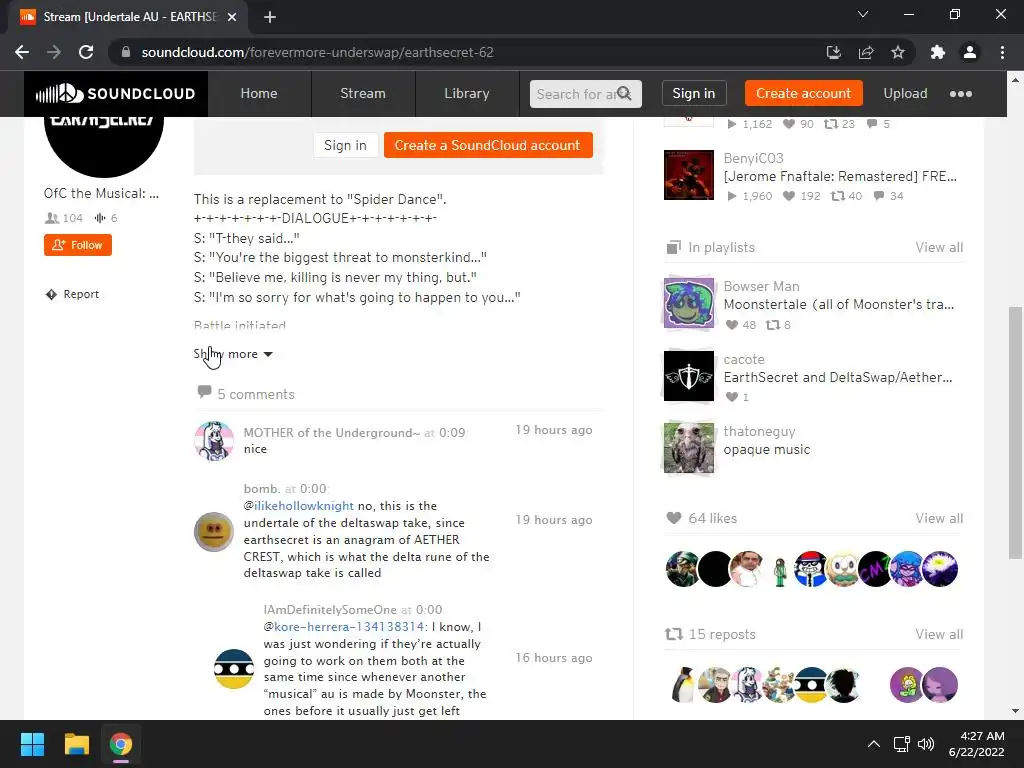The width and height of the screenshot is (1024, 768).
Task: Open the volume control in tray
Action: pos(925,744)
